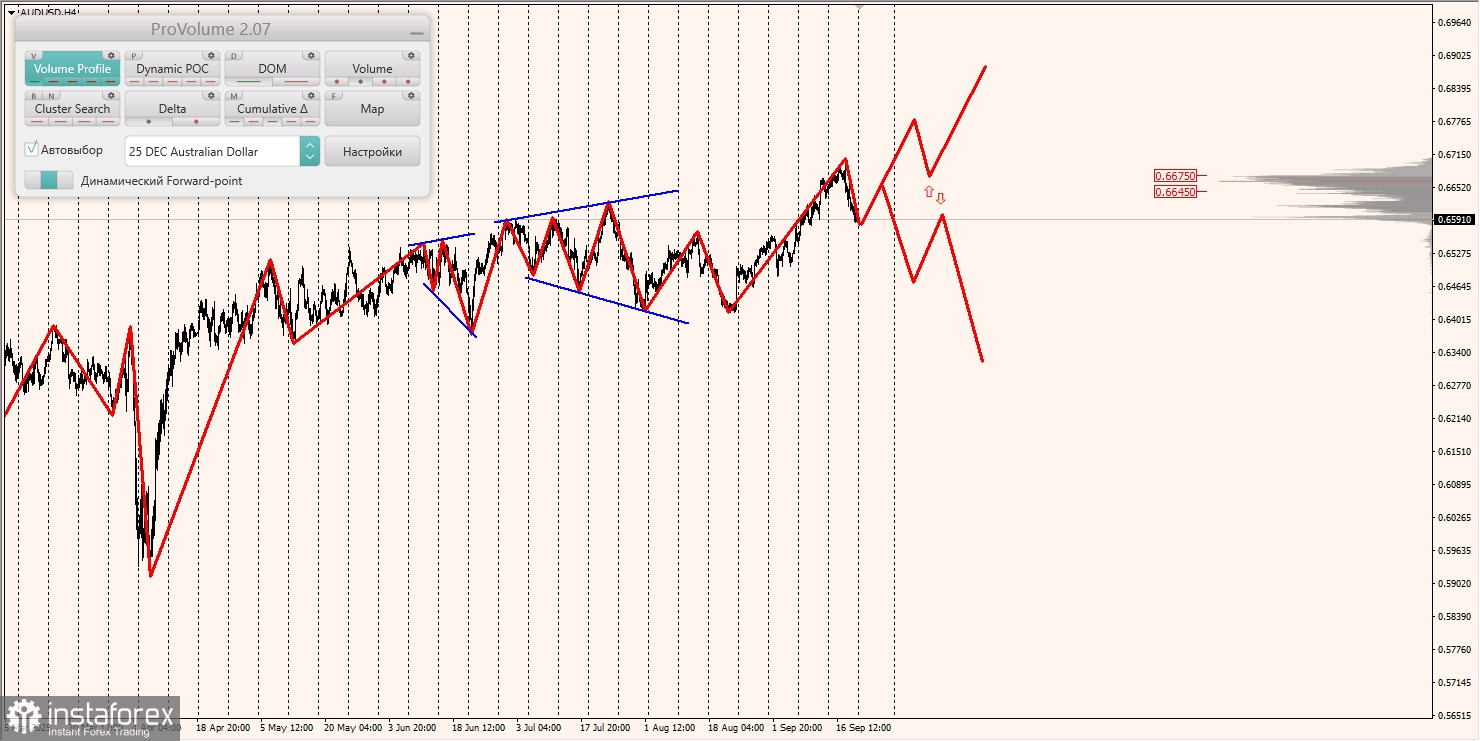Viewport: 1480px width, 741px height.
Task: Click the M hotkey tag on Cumulative Δ
Action: pos(234,96)
